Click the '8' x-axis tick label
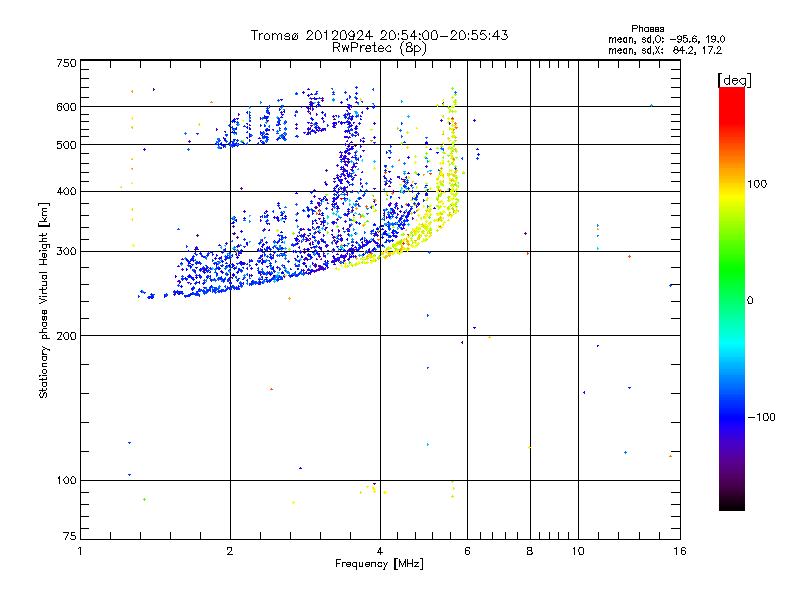800x600 pixels. click(530, 551)
